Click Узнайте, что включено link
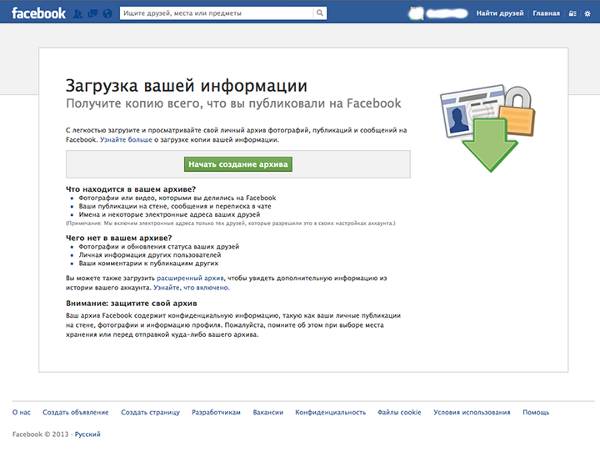The image size is (600, 452). (191, 287)
